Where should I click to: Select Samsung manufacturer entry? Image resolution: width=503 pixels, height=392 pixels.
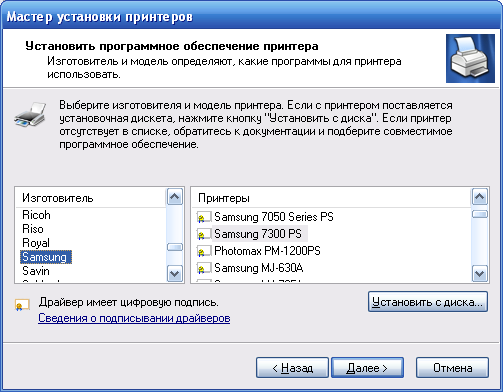click(x=46, y=257)
